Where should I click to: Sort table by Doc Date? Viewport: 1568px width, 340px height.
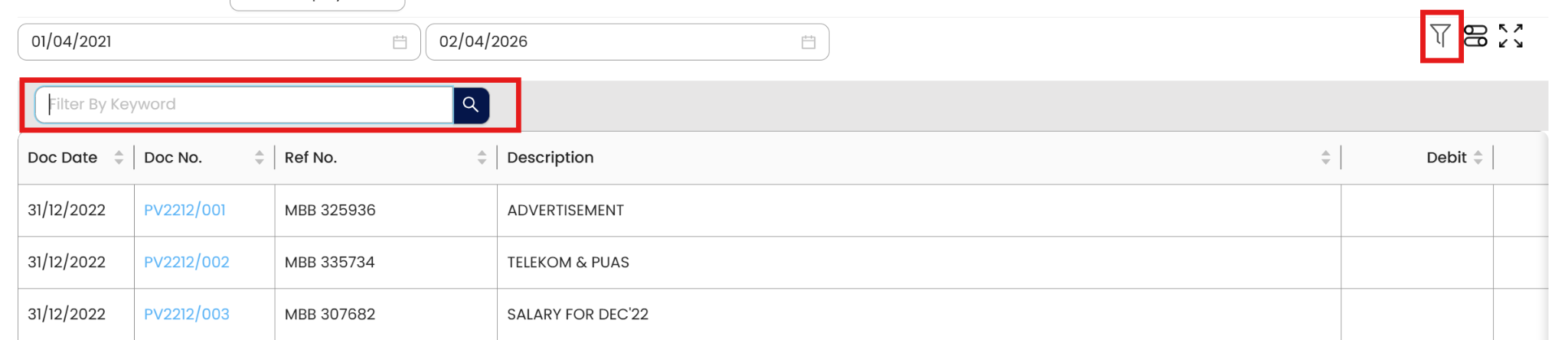(119, 158)
